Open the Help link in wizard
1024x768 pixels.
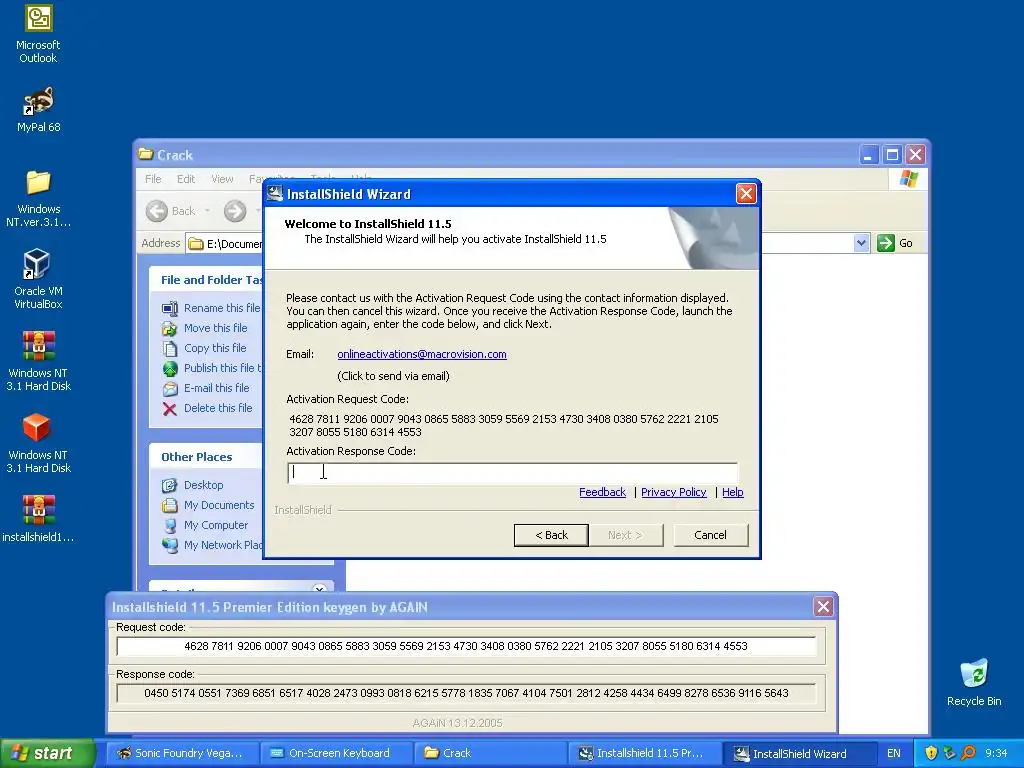(732, 492)
